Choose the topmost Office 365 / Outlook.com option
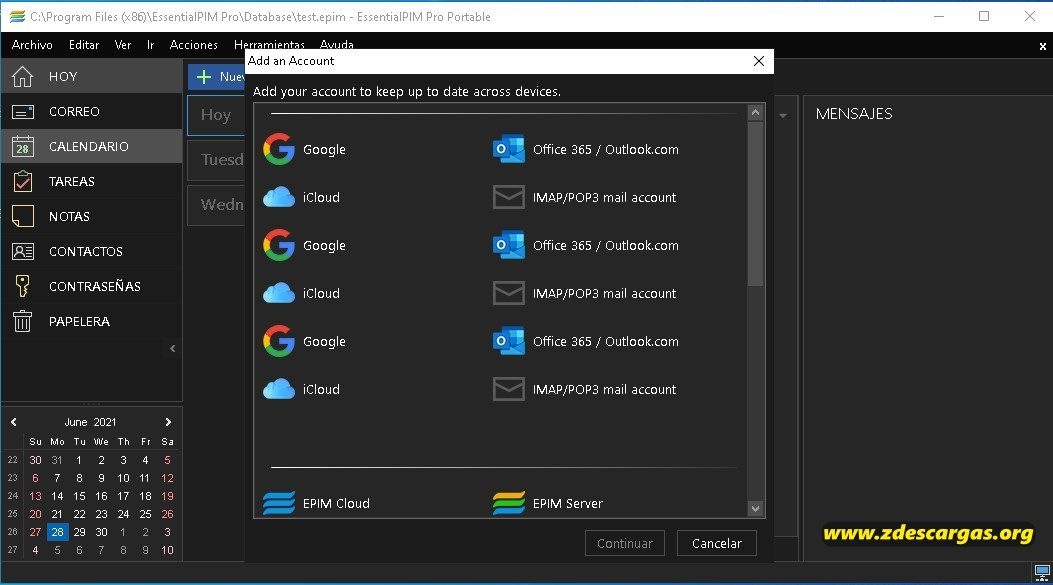1053x585 pixels. point(586,149)
